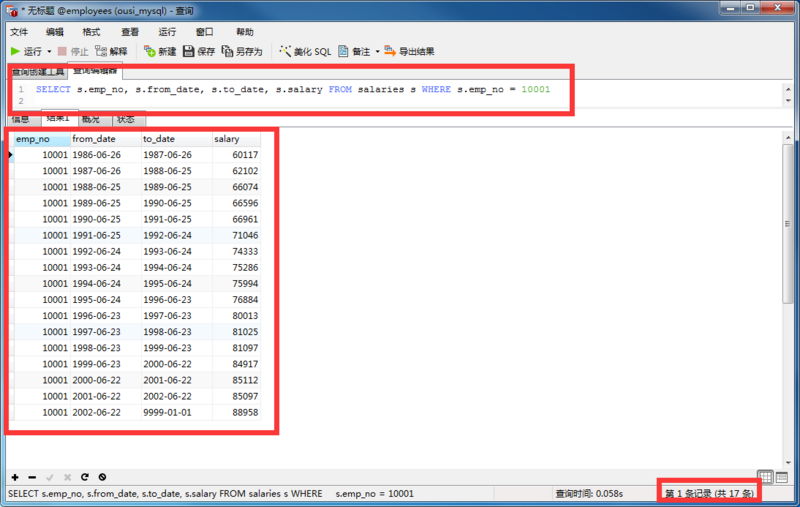This screenshot has height=507, width=800.
Task: Delete the record with the minus icon
Action: tap(32, 477)
